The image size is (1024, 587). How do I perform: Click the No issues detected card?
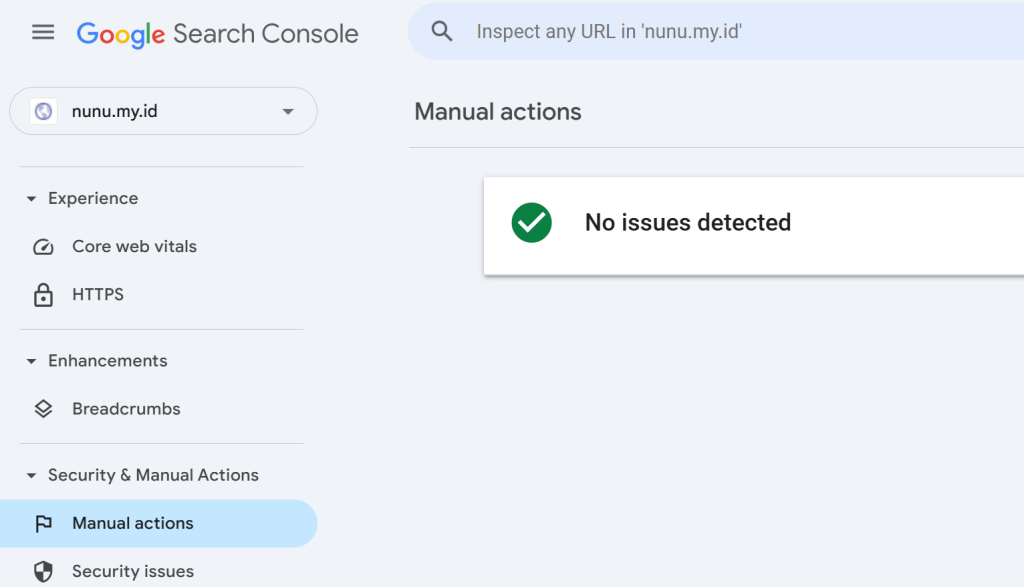[x=754, y=226]
